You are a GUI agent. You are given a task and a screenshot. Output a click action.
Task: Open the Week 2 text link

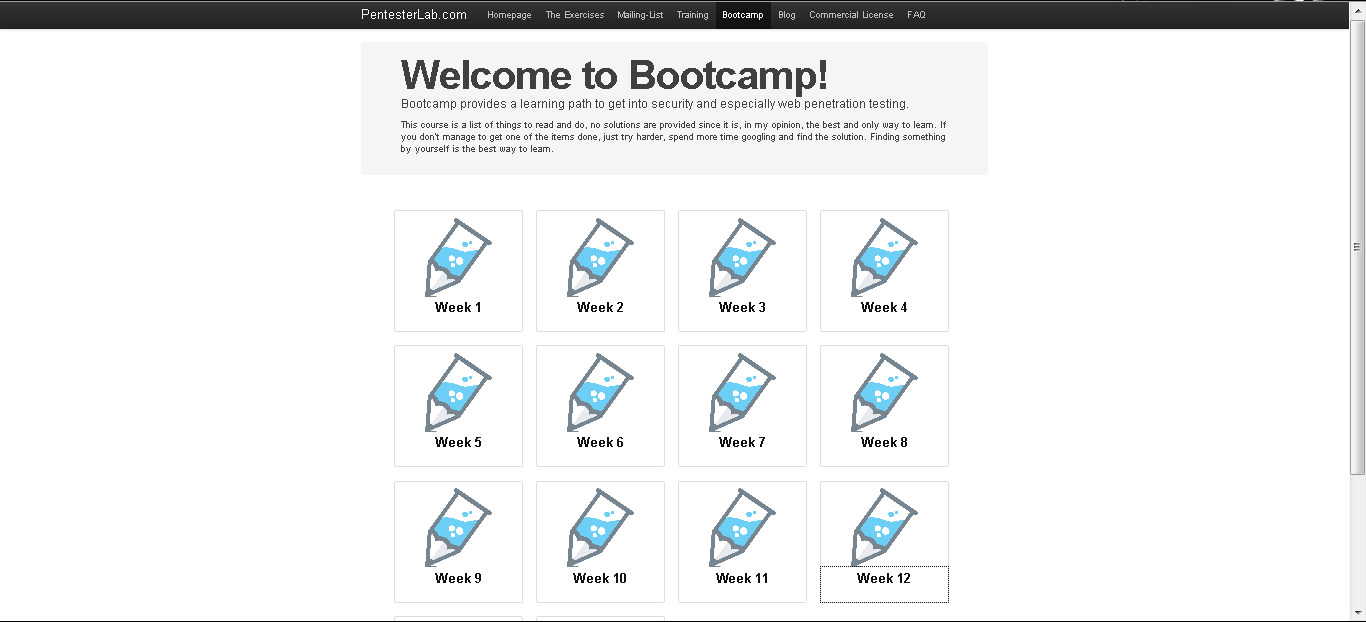(x=600, y=307)
